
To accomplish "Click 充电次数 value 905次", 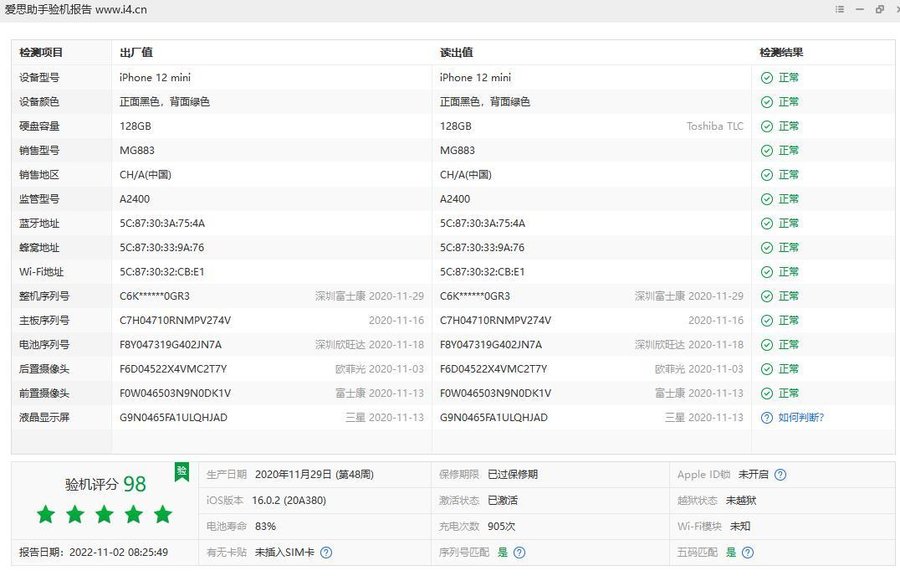I will click(501, 526).
